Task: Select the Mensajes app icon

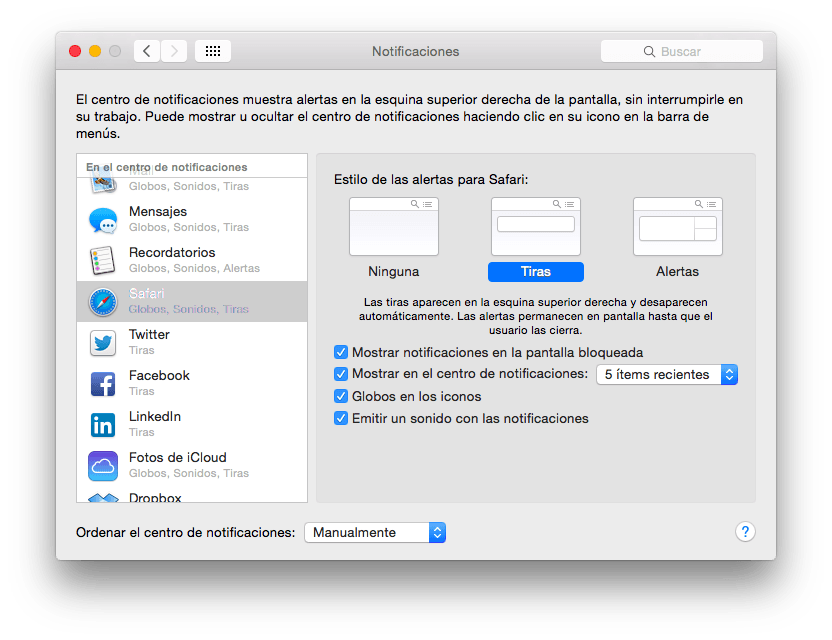Action: point(103,220)
